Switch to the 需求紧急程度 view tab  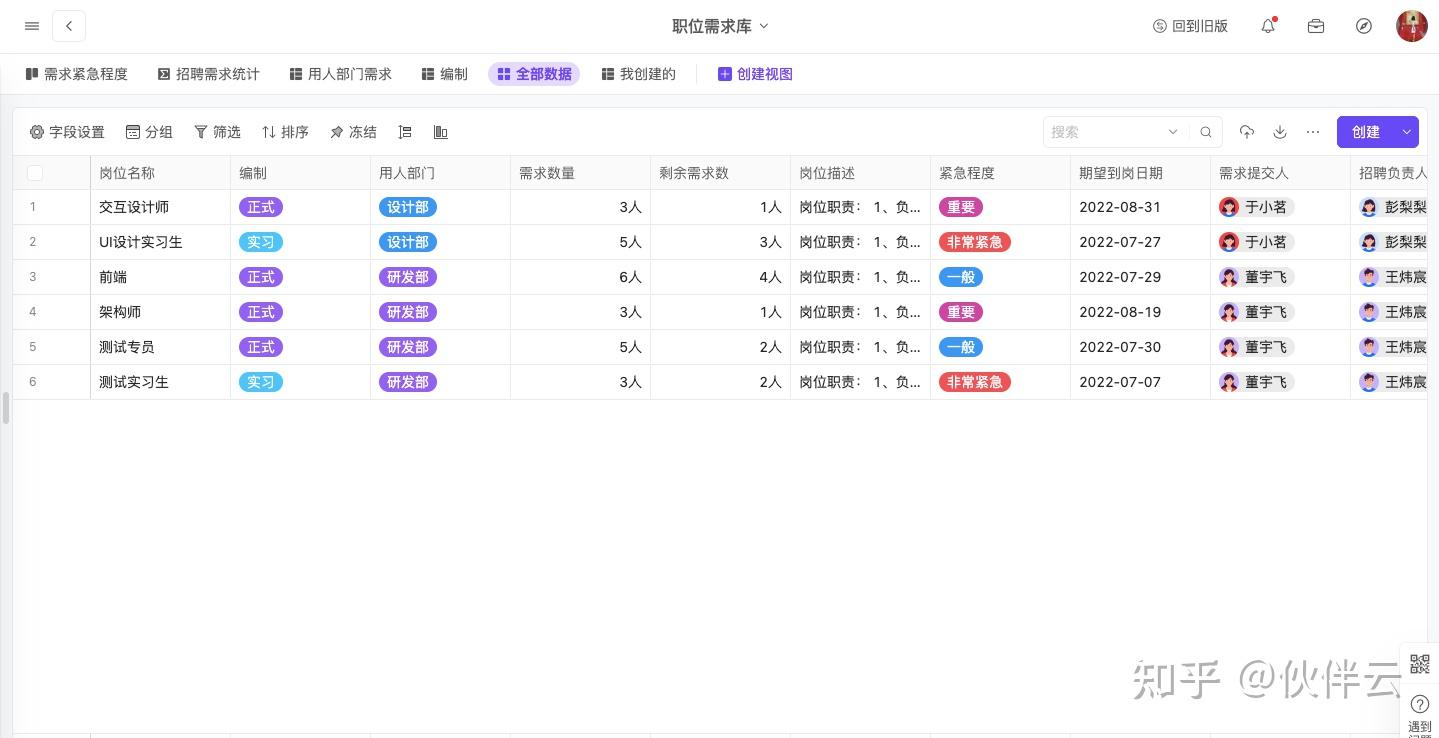(77, 74)
